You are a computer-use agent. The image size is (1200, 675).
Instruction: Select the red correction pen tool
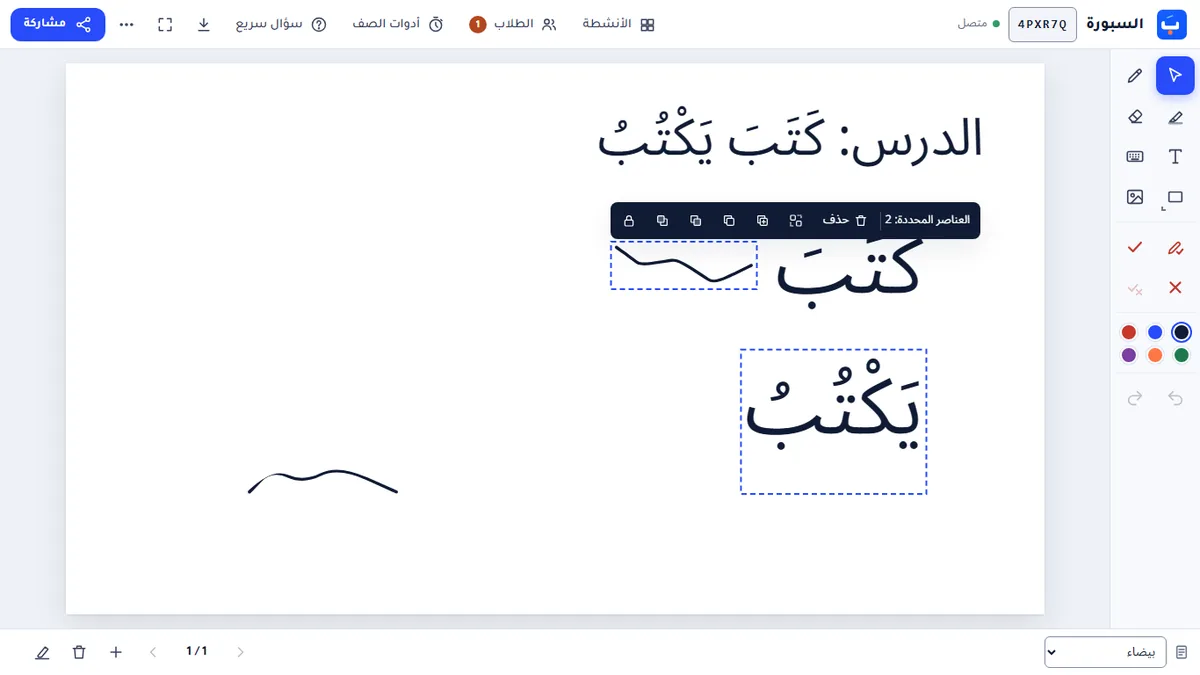click(x=1175, y=247)
